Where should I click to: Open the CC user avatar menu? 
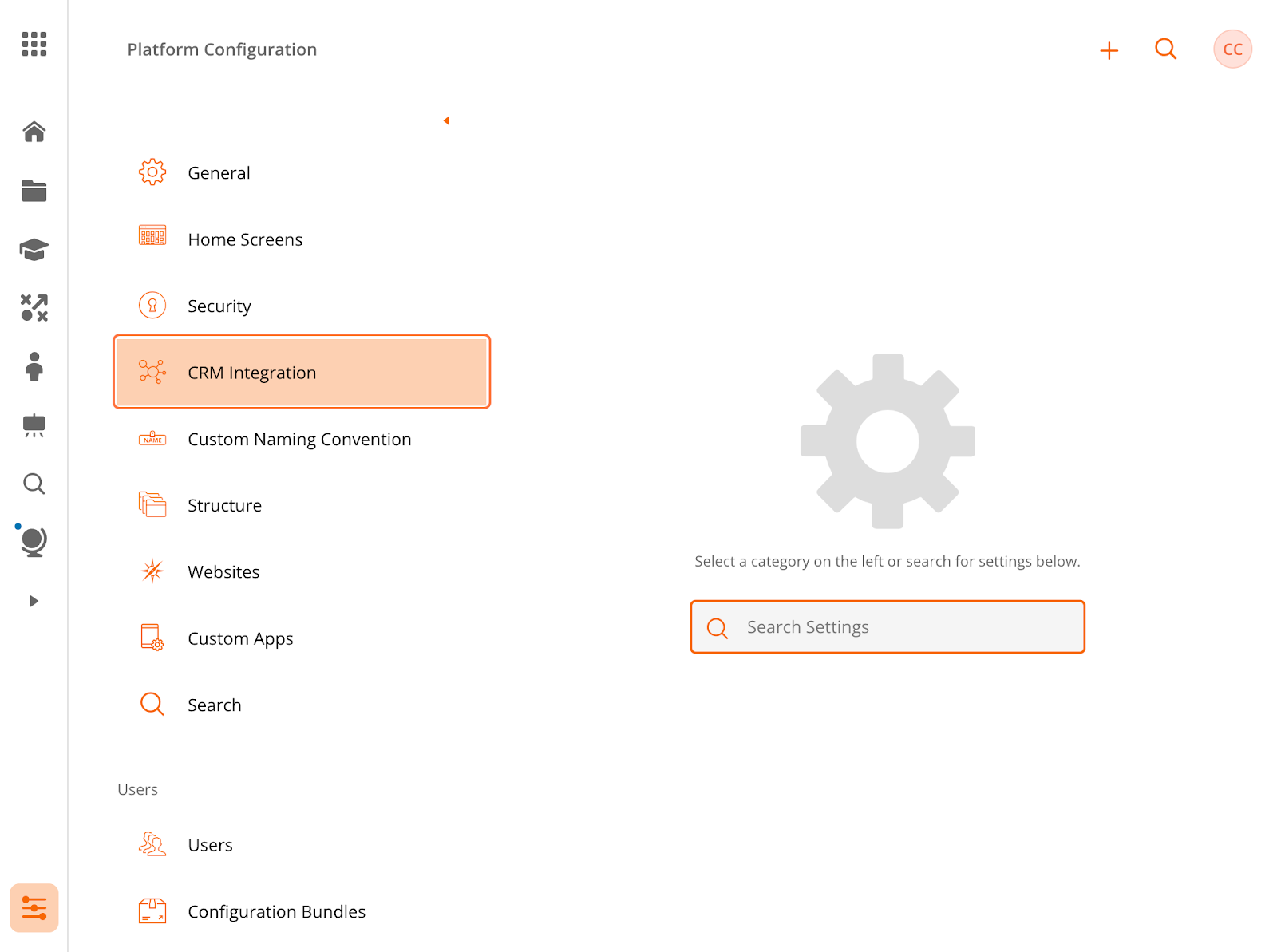(x=1232, y=49)
